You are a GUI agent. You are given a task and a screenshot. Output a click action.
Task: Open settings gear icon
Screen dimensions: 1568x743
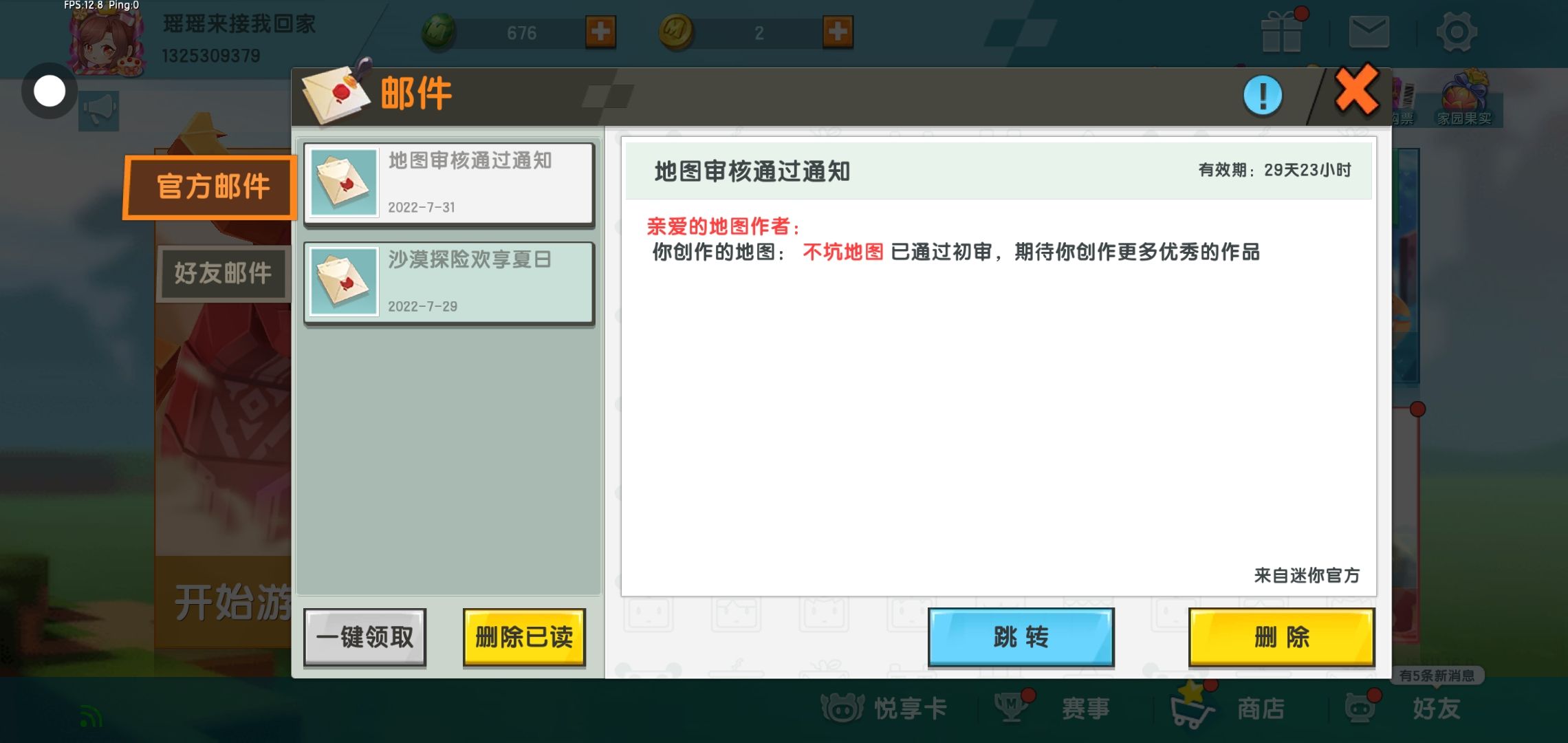point(1456,32)
